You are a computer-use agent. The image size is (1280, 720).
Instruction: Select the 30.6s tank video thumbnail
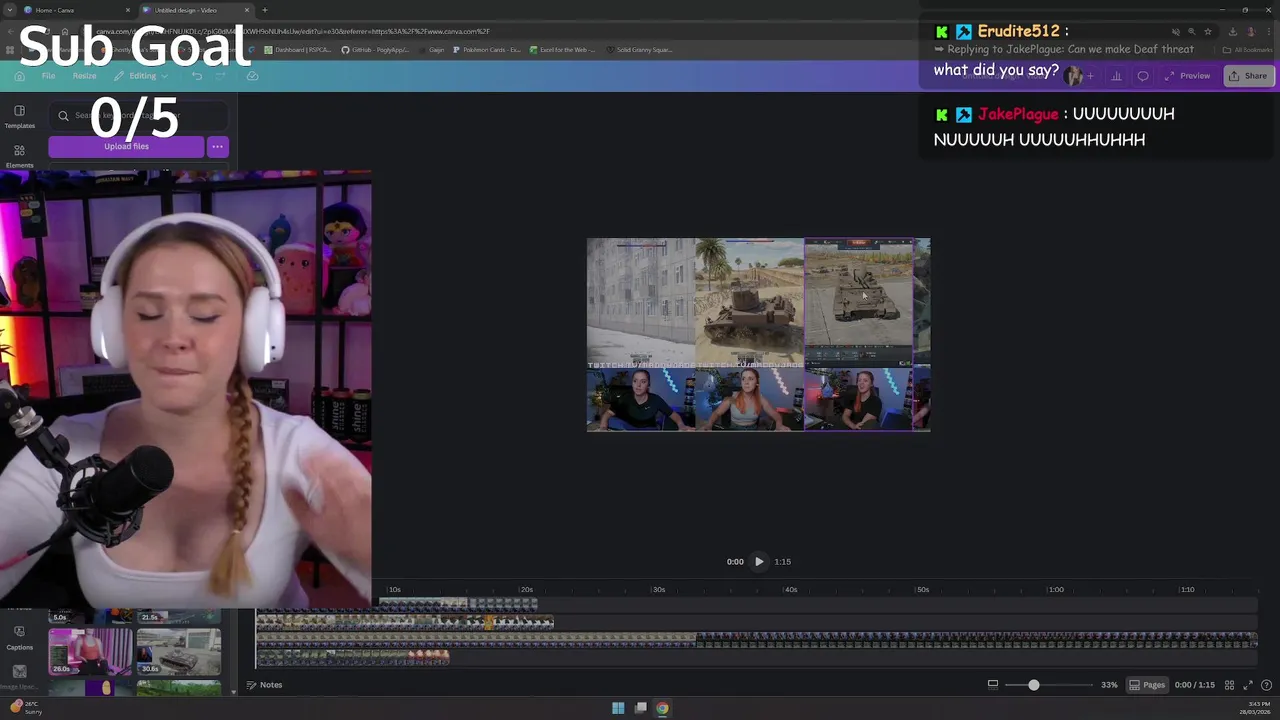tap(179, 652)
